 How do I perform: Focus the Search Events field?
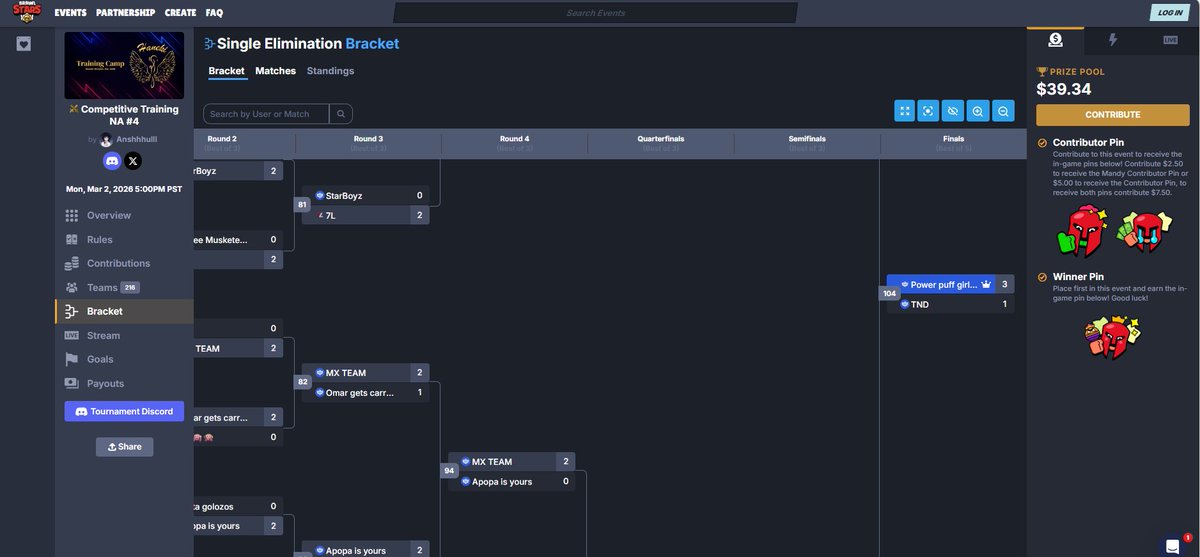click(595, 12)
